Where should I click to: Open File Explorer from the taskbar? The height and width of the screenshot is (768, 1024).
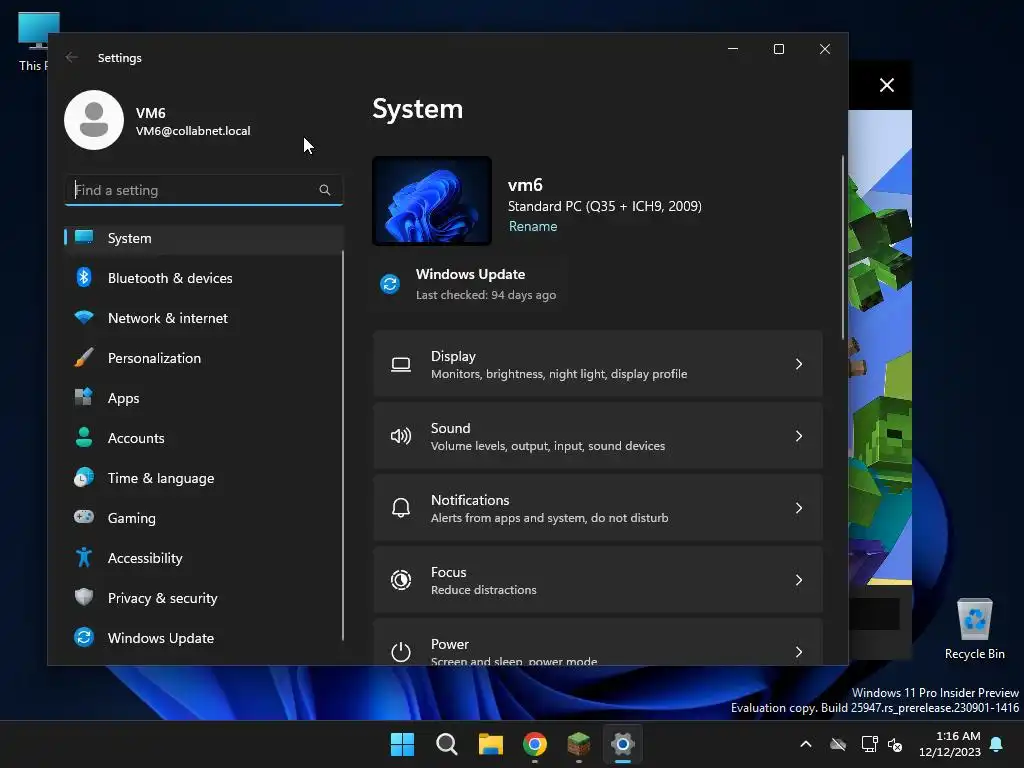point(490,744)
